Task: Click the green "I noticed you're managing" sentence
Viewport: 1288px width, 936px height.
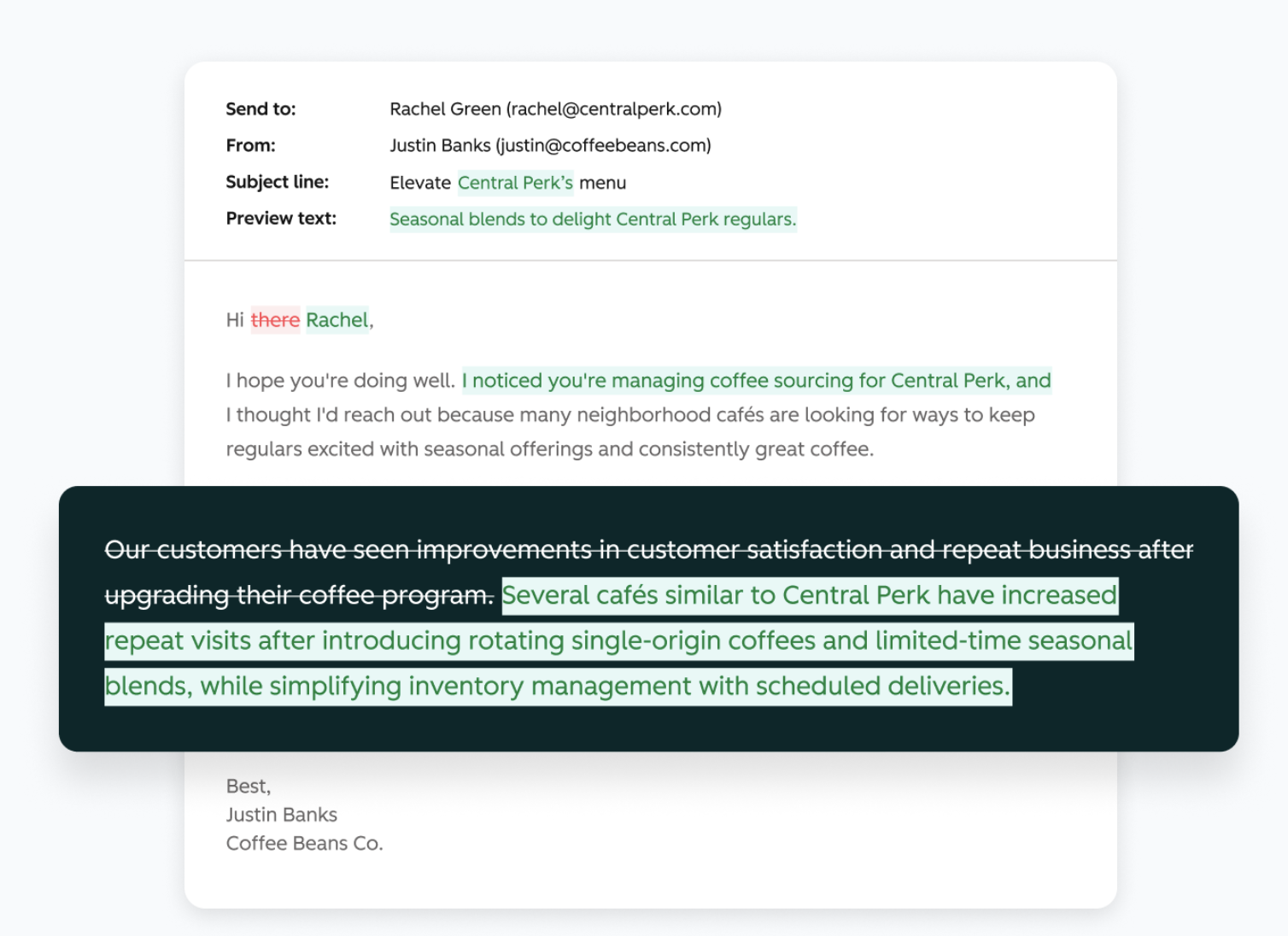Action: pos(757,381)
